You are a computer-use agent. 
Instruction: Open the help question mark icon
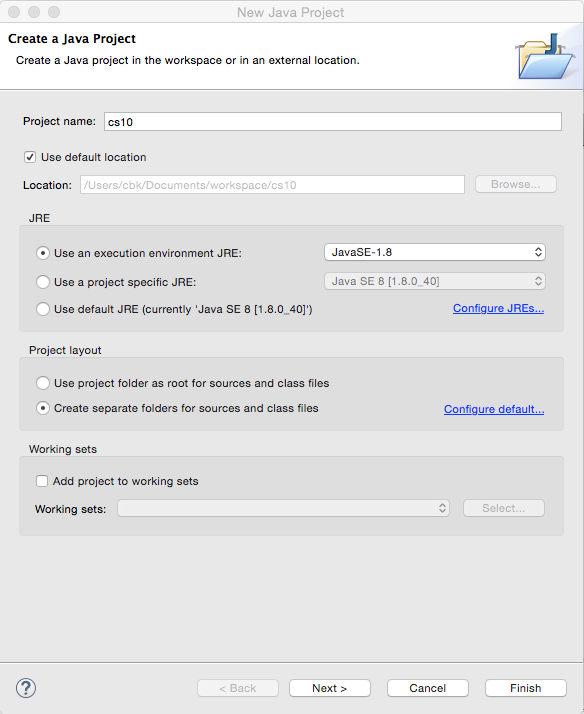pos(26,688)
